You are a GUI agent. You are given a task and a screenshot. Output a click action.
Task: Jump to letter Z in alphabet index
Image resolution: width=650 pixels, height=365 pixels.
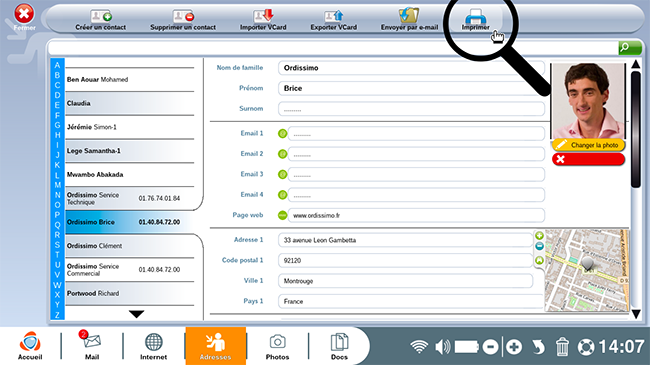click(57, 315)
